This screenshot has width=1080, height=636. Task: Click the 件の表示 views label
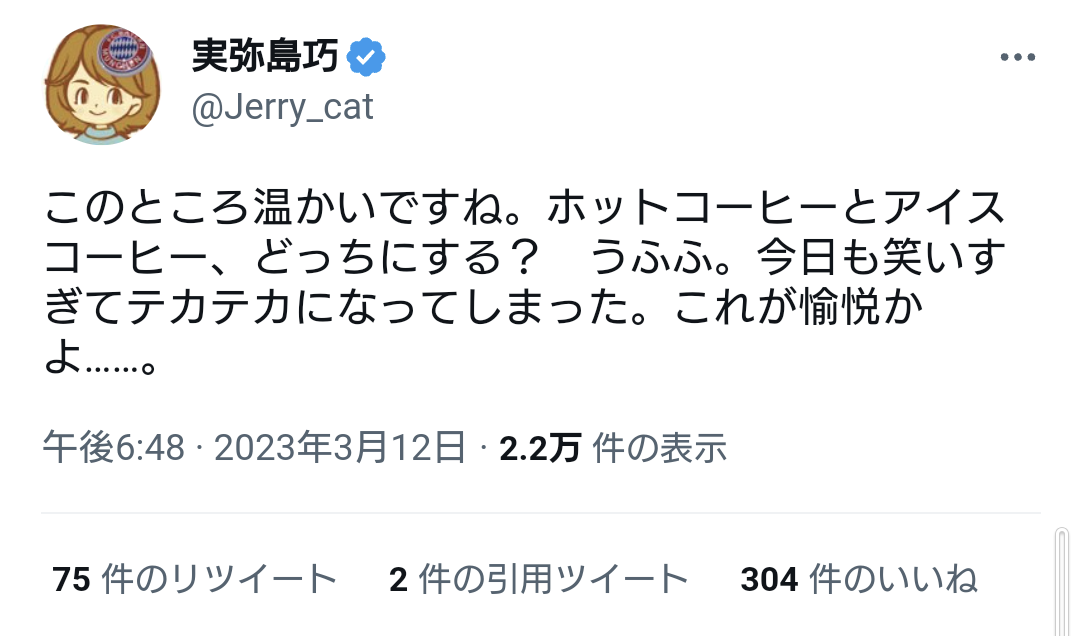click(660, 449)
